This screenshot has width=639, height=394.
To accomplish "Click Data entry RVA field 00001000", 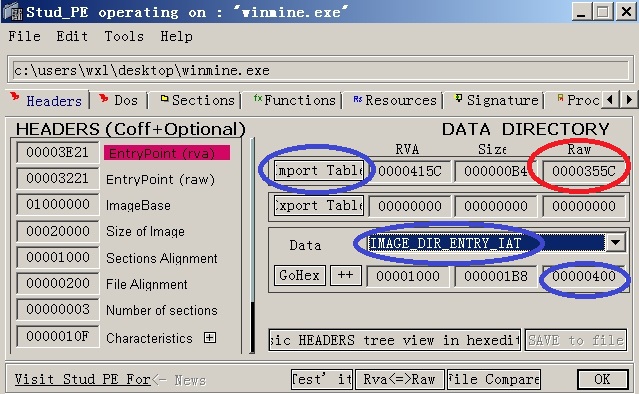I will coord(408,276).
